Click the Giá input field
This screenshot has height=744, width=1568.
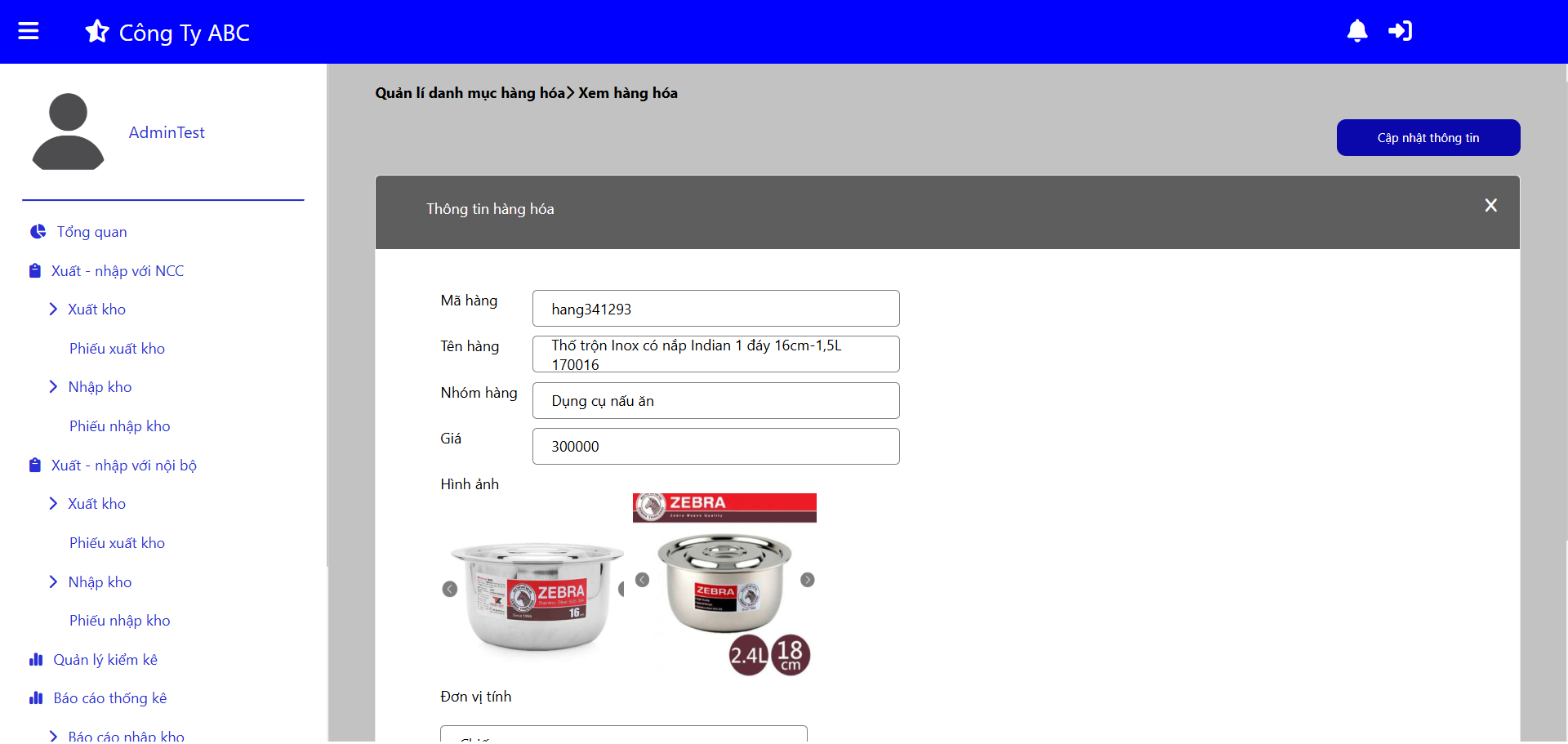coord(716,447)
